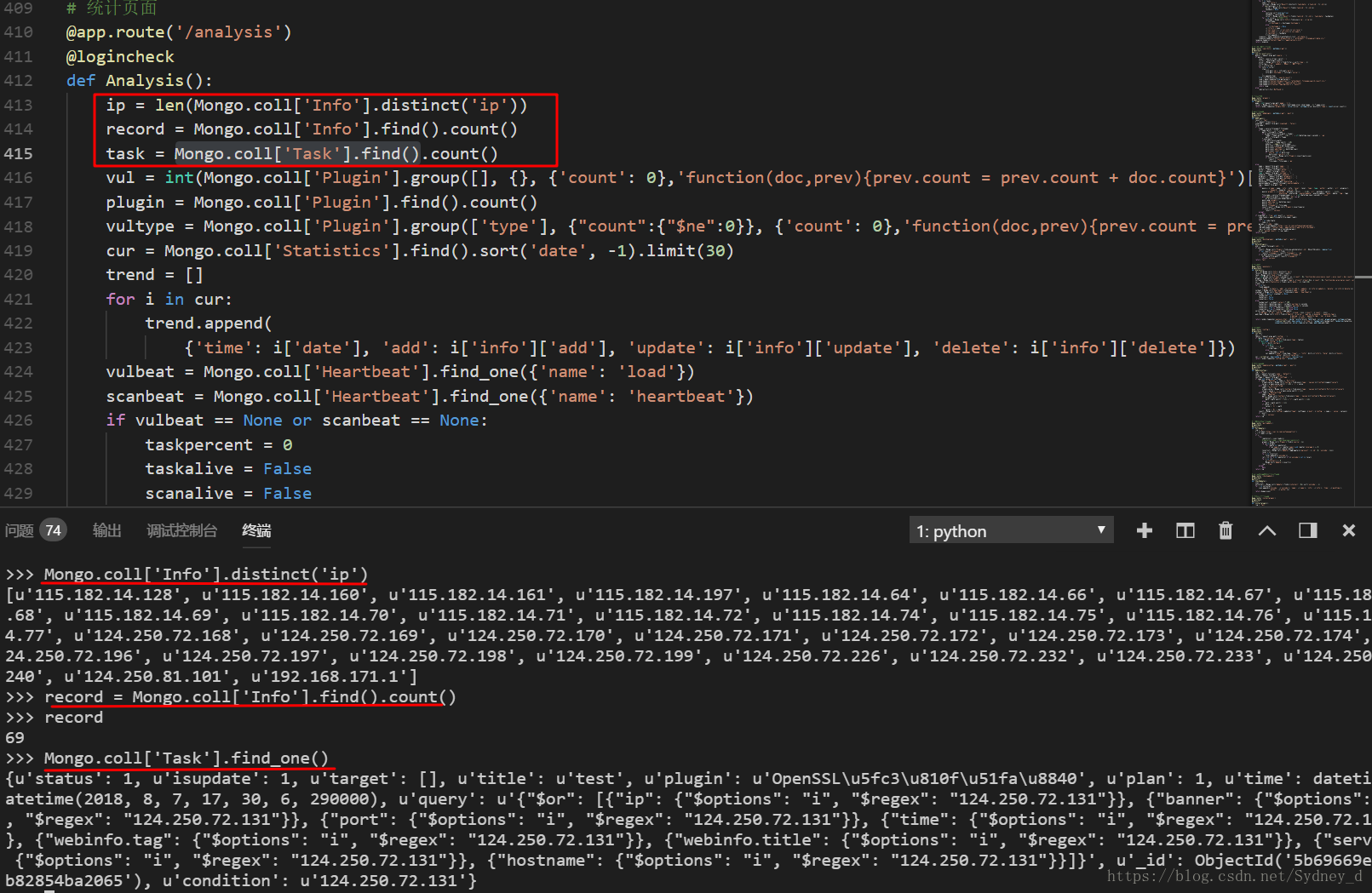The width and height of the screenshot is (1372, 893).
Task: Click 'trend = []' on line 420
Action: coord(154,274)
